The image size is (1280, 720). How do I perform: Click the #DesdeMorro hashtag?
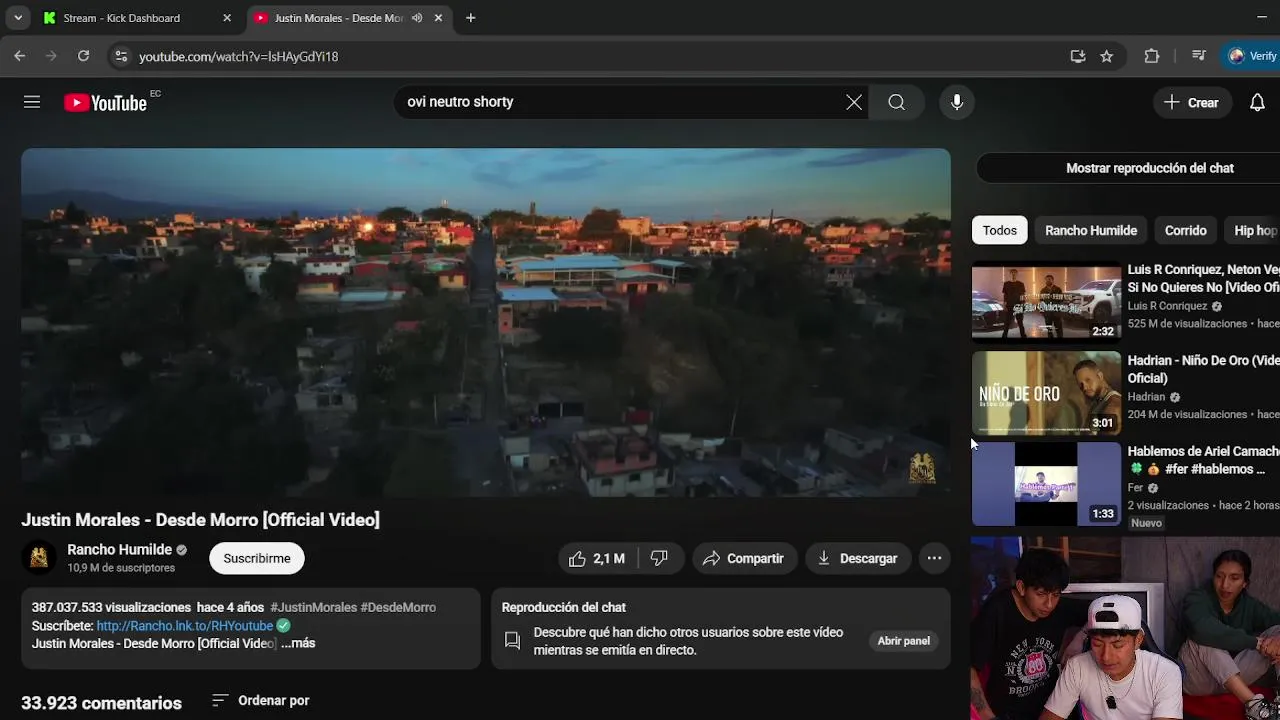(398, 607)
